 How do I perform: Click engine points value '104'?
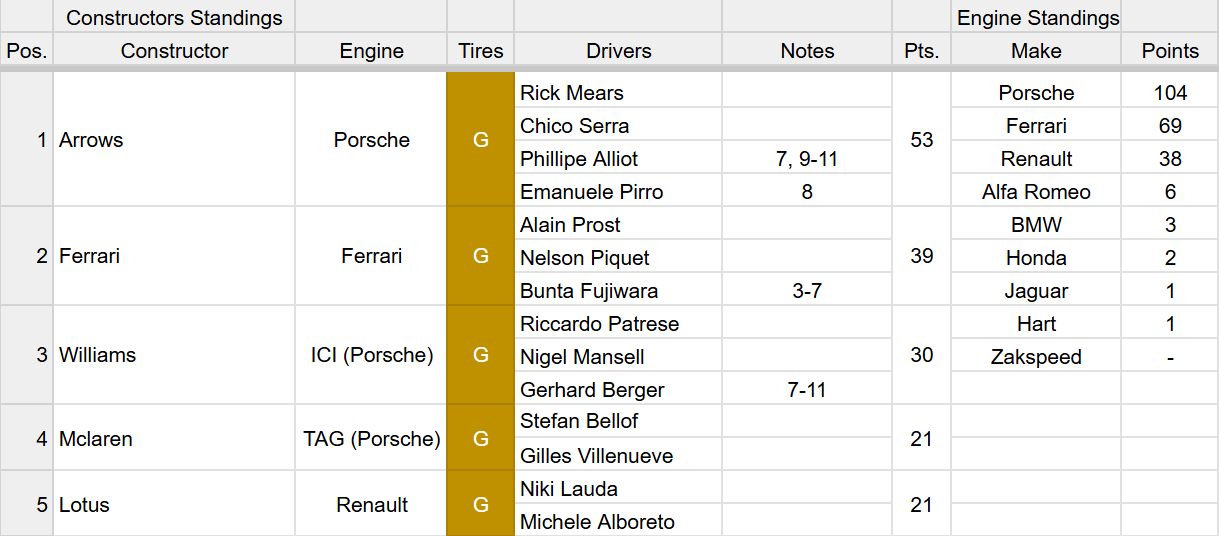click(1170, 92)
